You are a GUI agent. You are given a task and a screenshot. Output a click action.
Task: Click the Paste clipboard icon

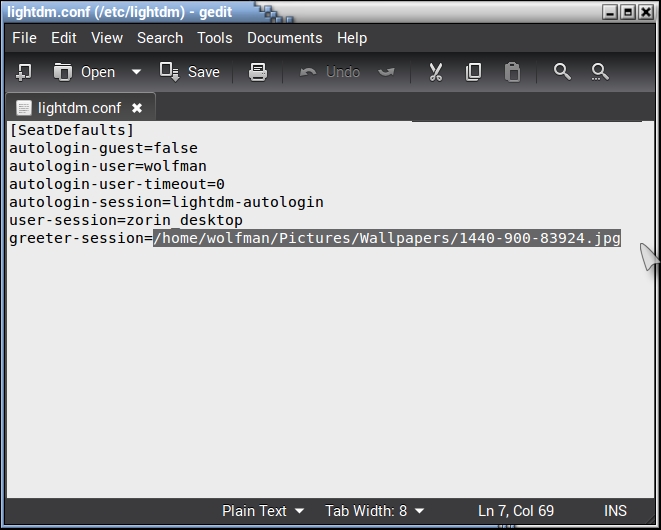pos(512,72)
